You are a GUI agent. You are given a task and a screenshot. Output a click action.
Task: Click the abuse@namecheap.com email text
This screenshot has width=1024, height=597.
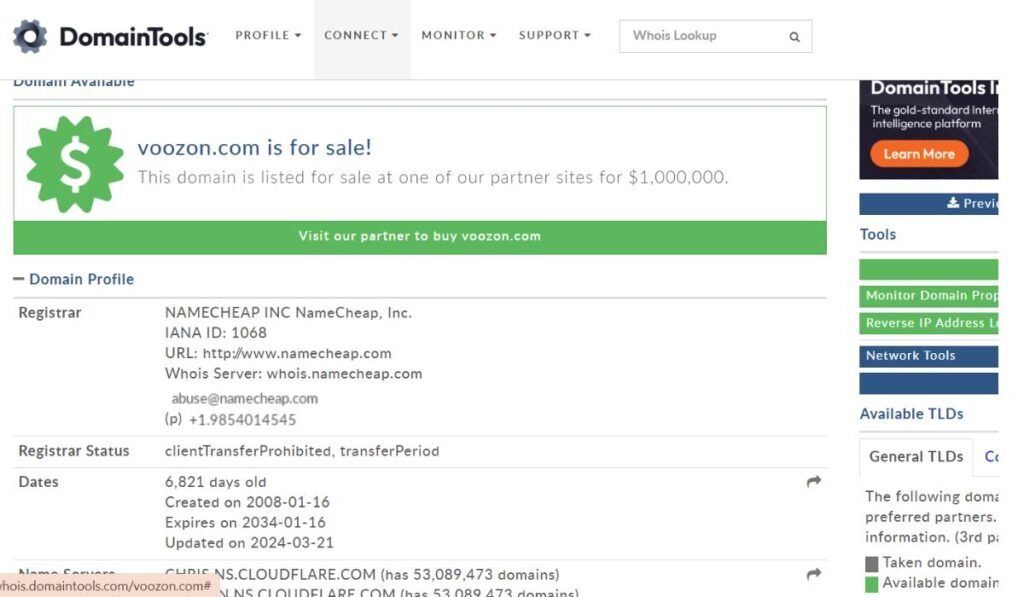click(x=244, y=398)
